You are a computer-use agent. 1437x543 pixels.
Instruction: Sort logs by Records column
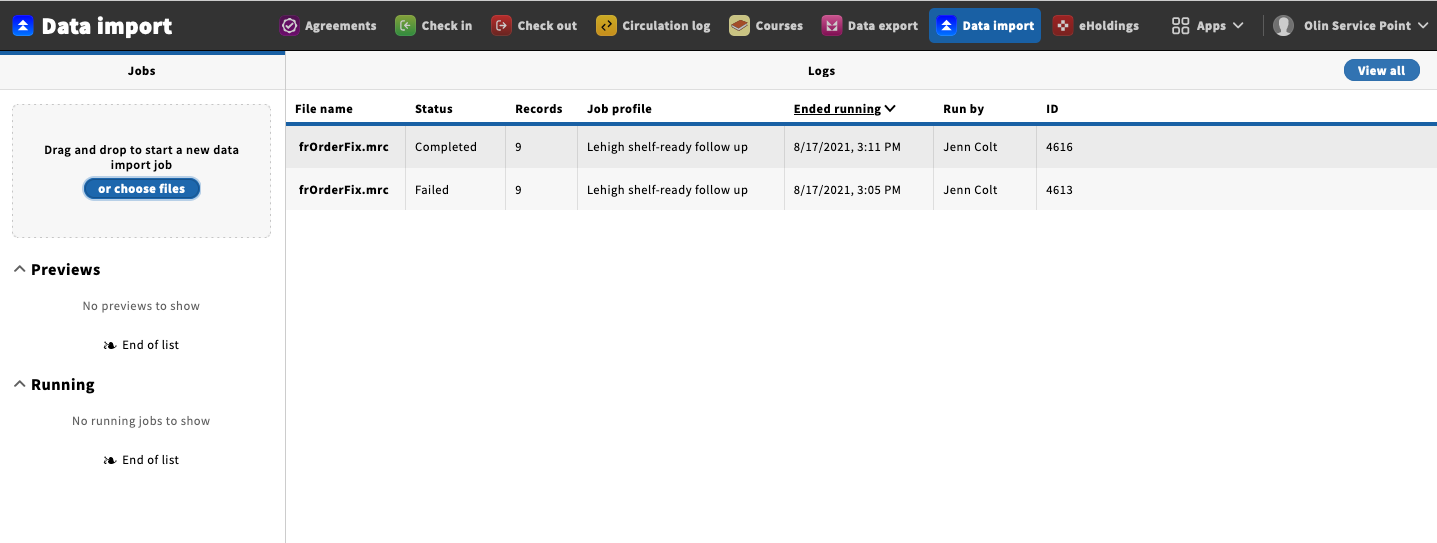[539, 109]
